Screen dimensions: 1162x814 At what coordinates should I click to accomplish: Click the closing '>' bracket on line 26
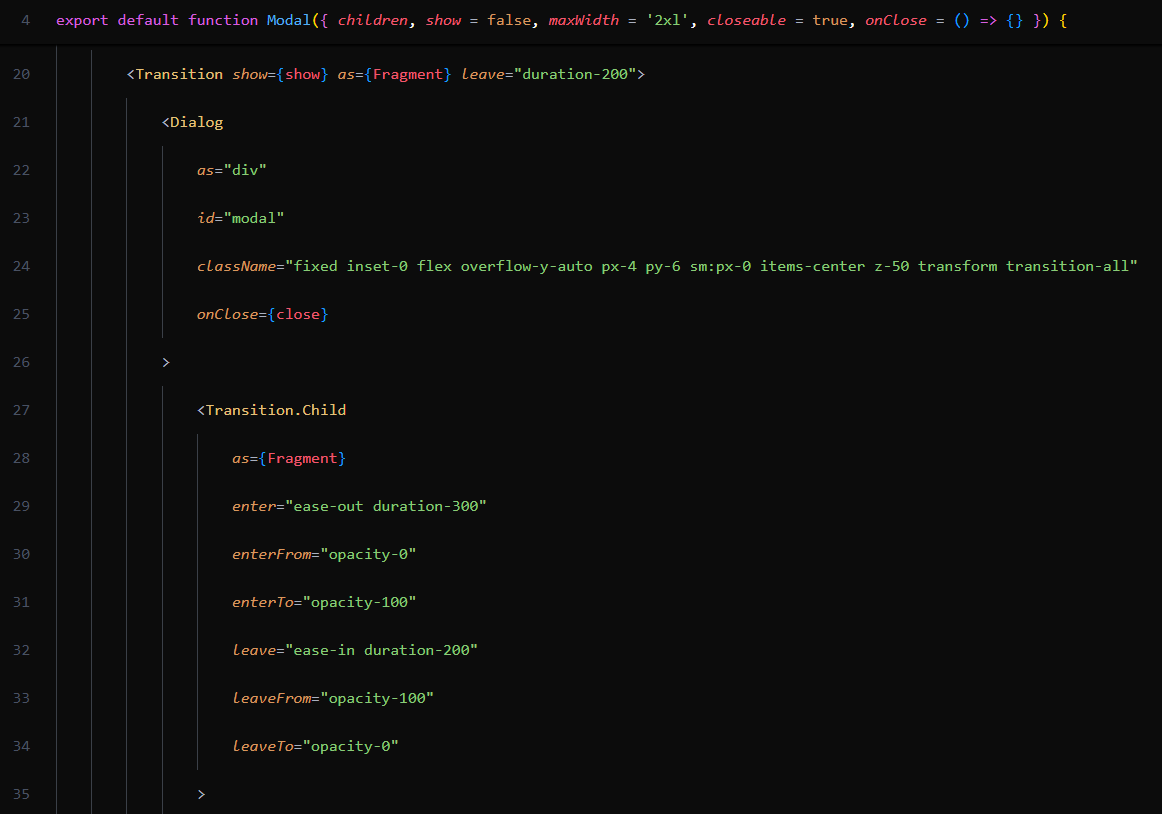(x=166, y=363)
